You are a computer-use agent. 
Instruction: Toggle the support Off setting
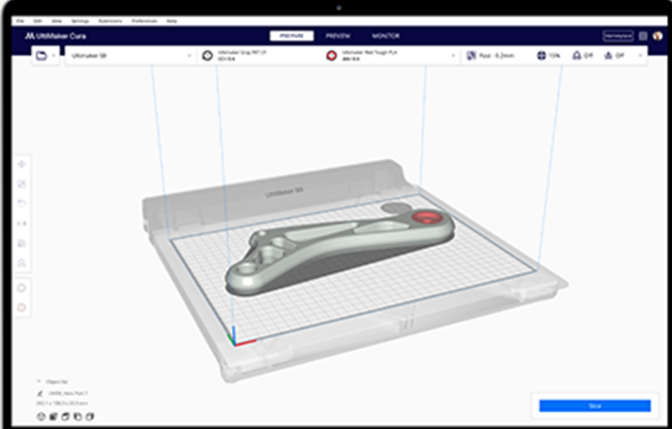(582, 57)
